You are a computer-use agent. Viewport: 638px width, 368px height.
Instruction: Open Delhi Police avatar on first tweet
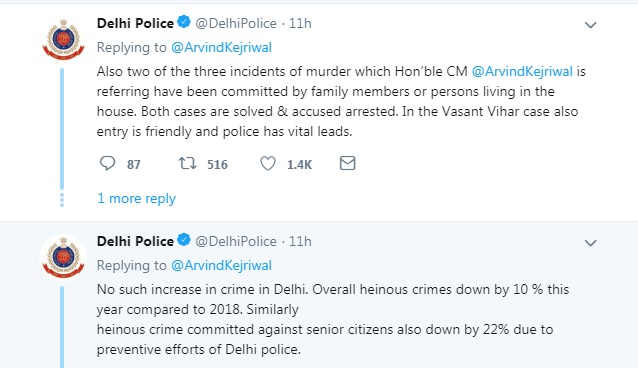point(63,39)
